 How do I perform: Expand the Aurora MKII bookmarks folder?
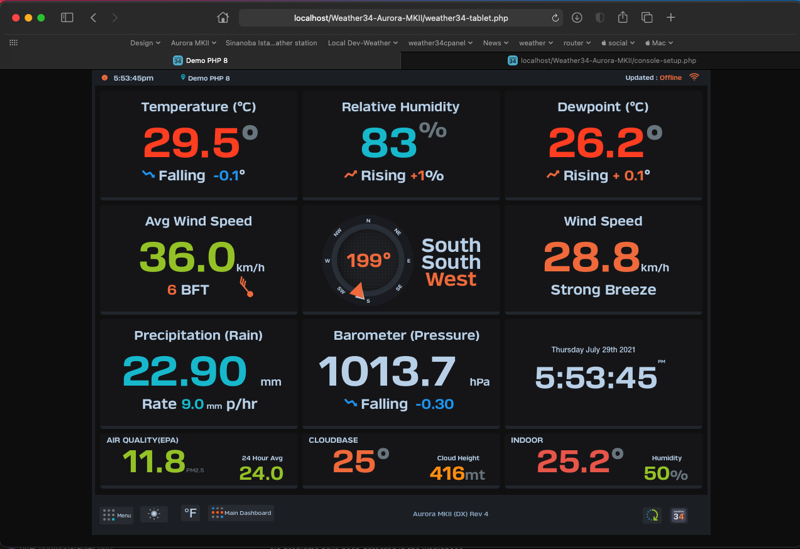click(193, 43)
